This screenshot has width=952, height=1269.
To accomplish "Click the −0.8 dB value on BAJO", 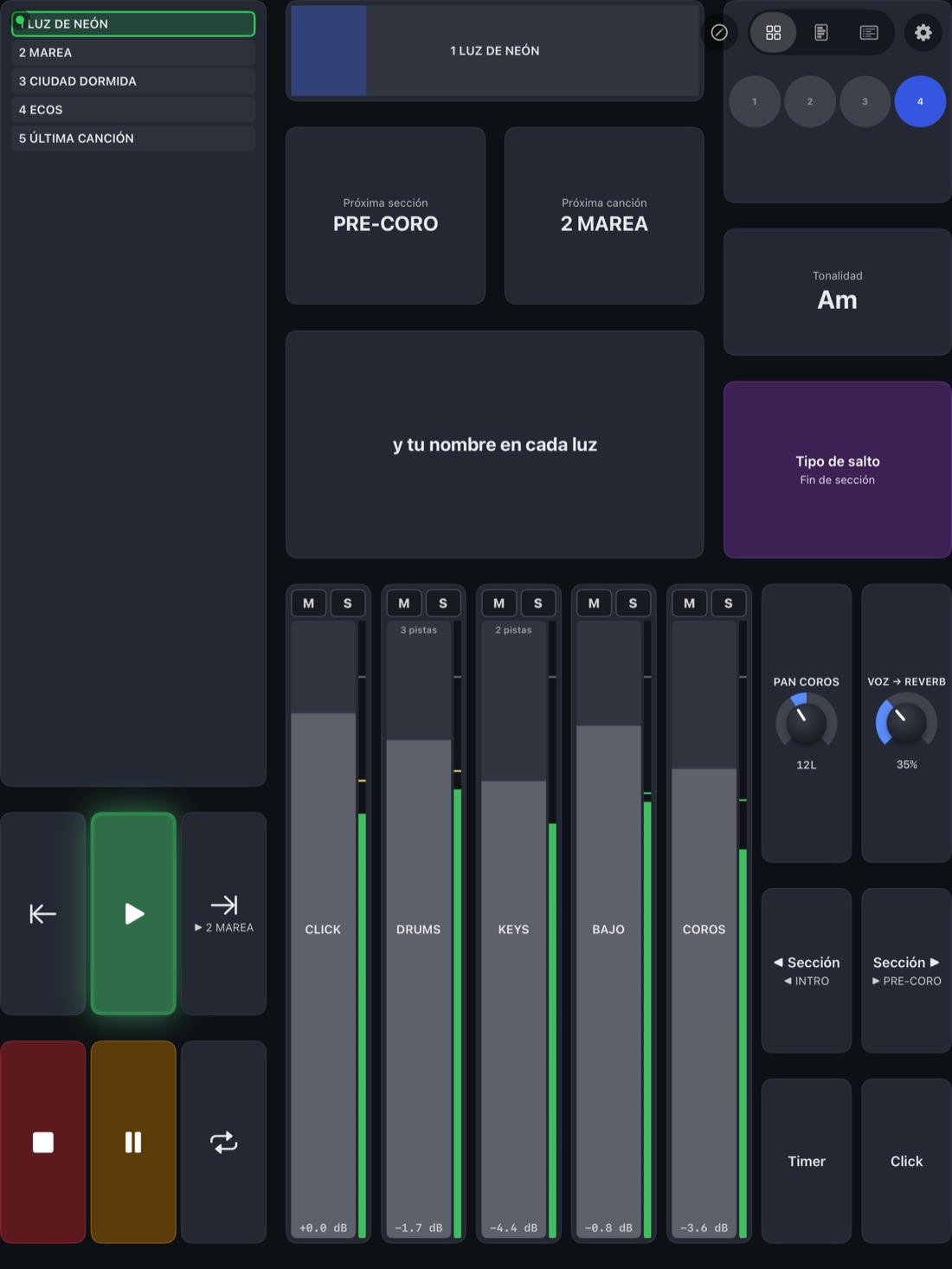I will (x=608, y=1227).
